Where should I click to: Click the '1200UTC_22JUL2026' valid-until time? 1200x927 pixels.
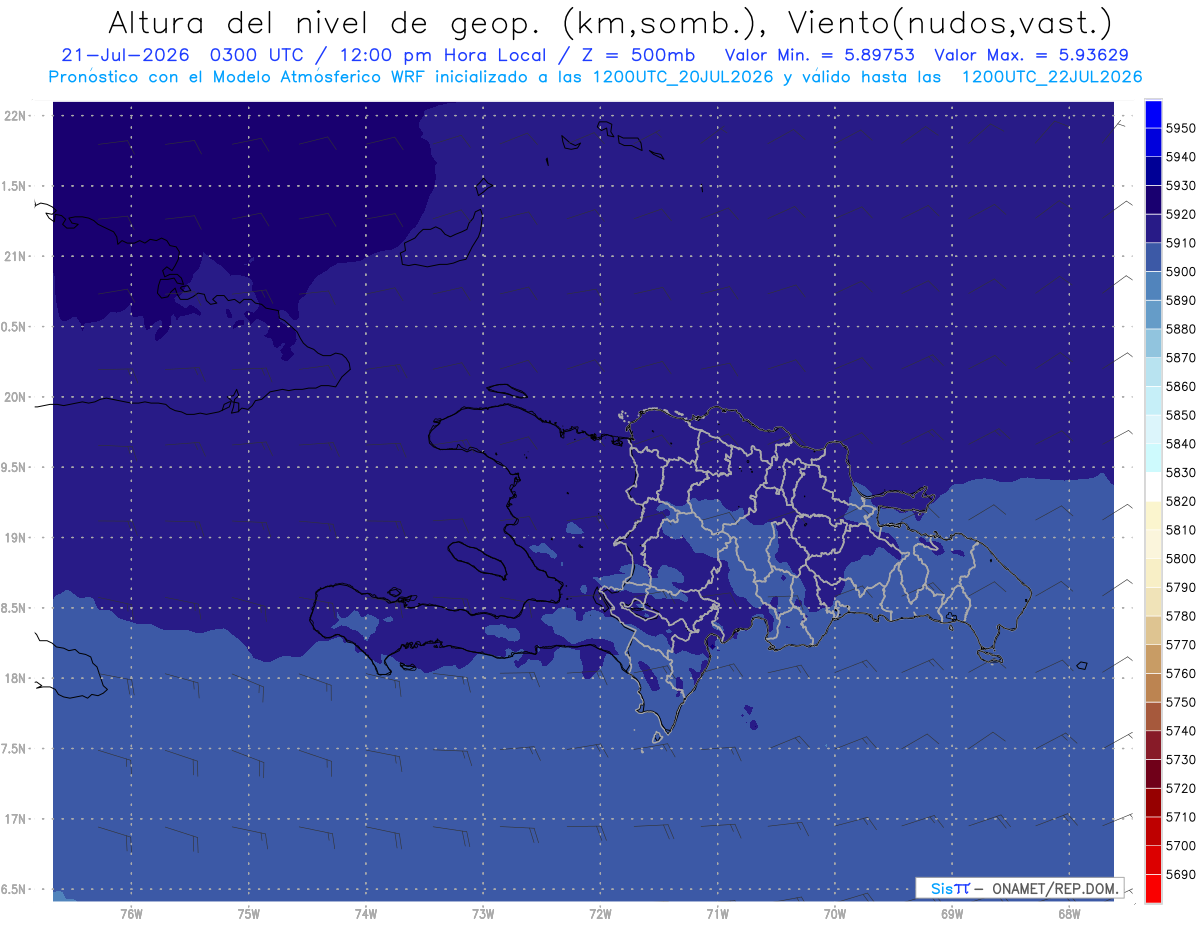pos(1052,77)
